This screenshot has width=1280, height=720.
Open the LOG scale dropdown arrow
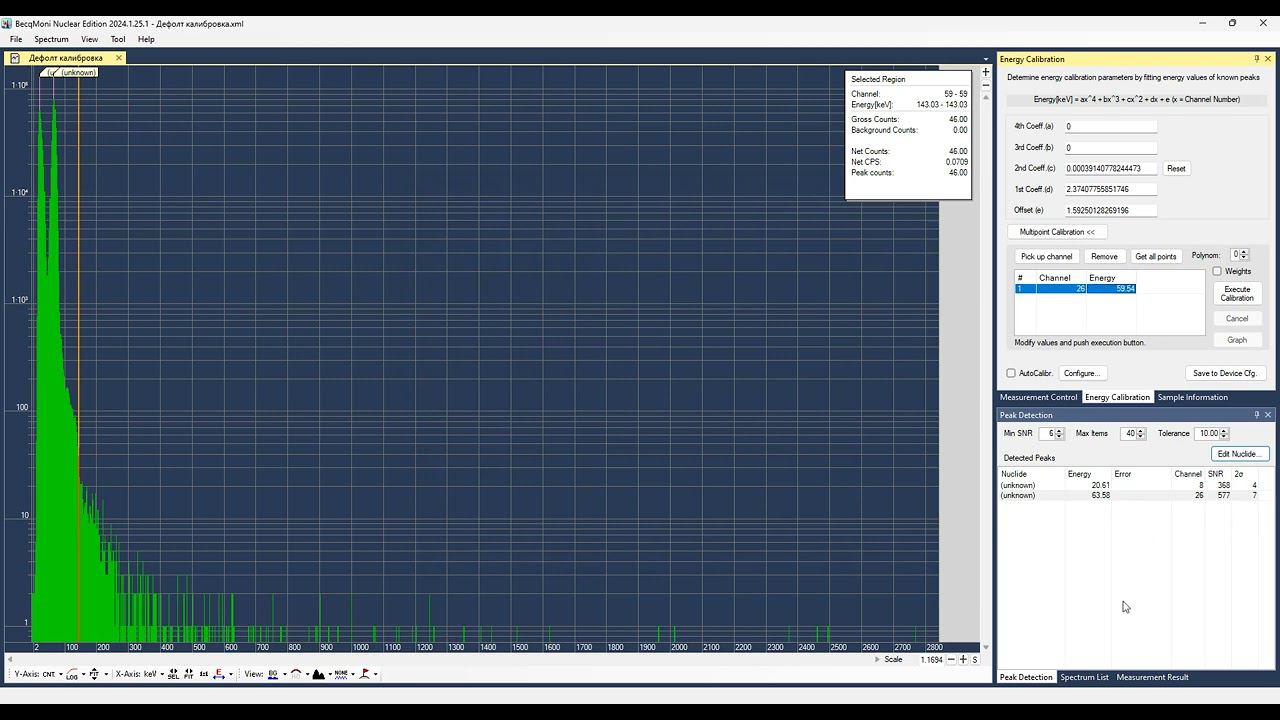click(84, 674)
